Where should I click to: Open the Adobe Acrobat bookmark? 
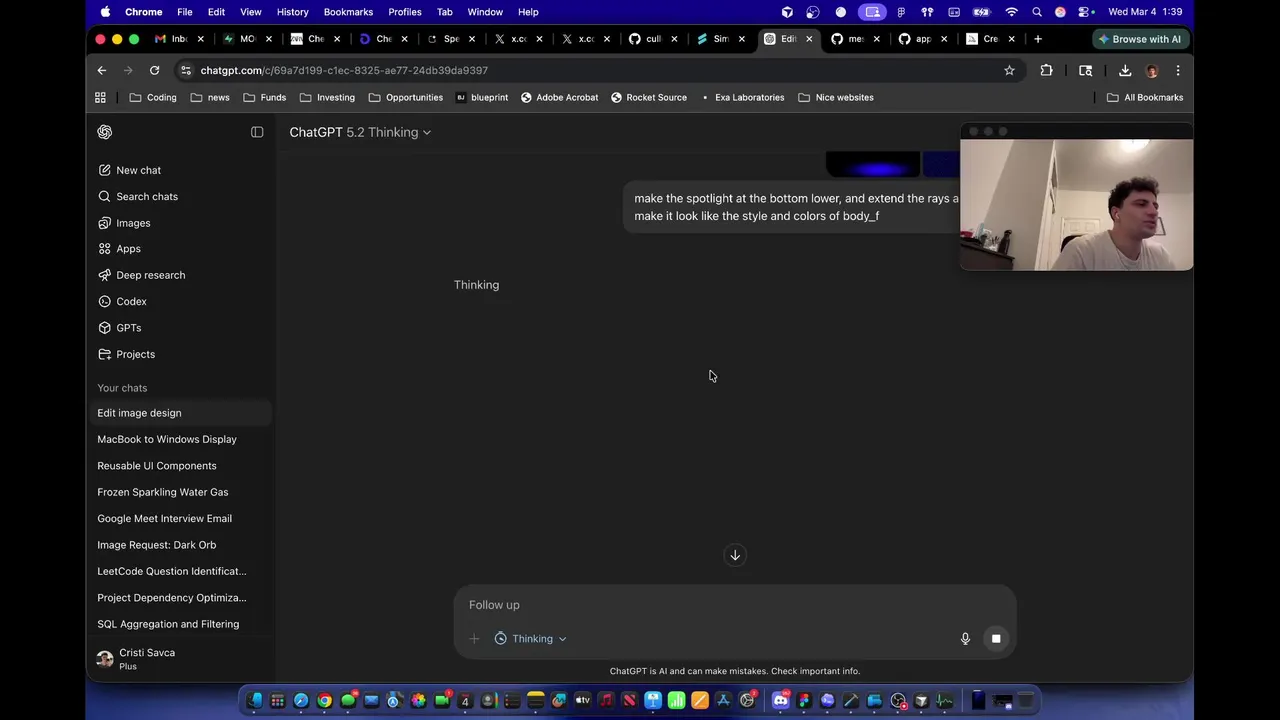click(x=559, y=97)
